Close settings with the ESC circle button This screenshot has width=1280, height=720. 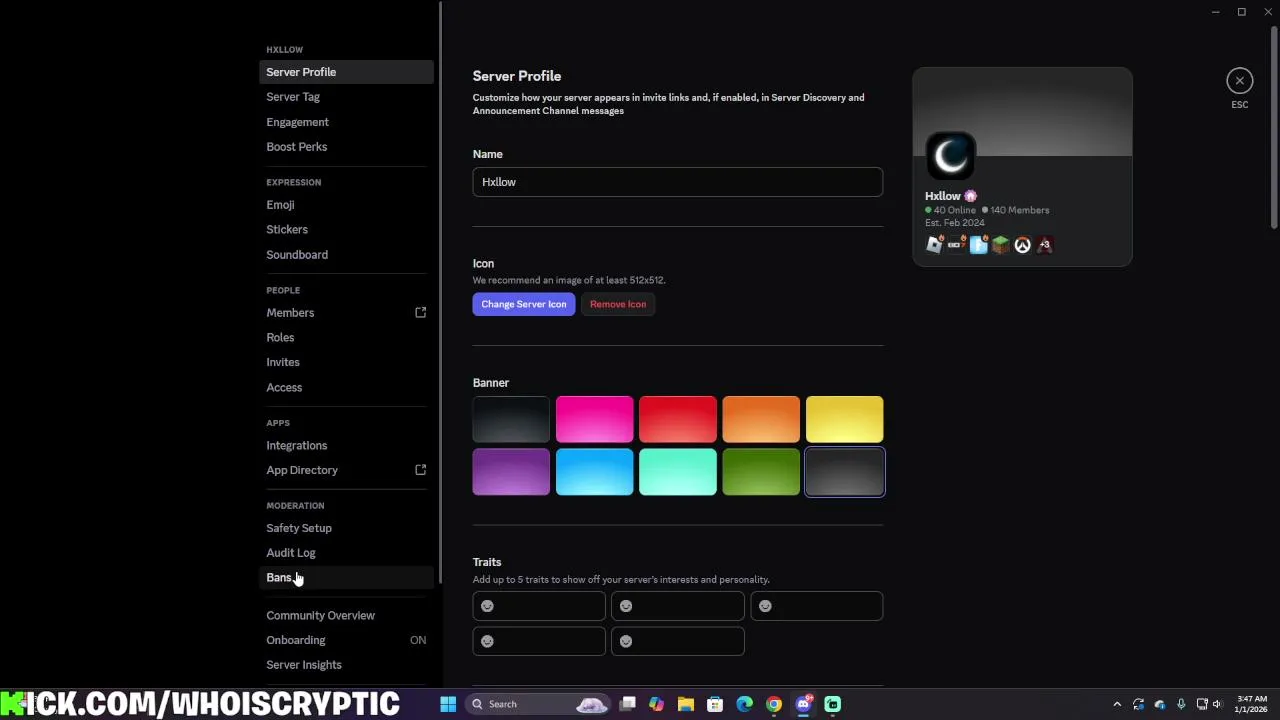(x=1239, y=80)
